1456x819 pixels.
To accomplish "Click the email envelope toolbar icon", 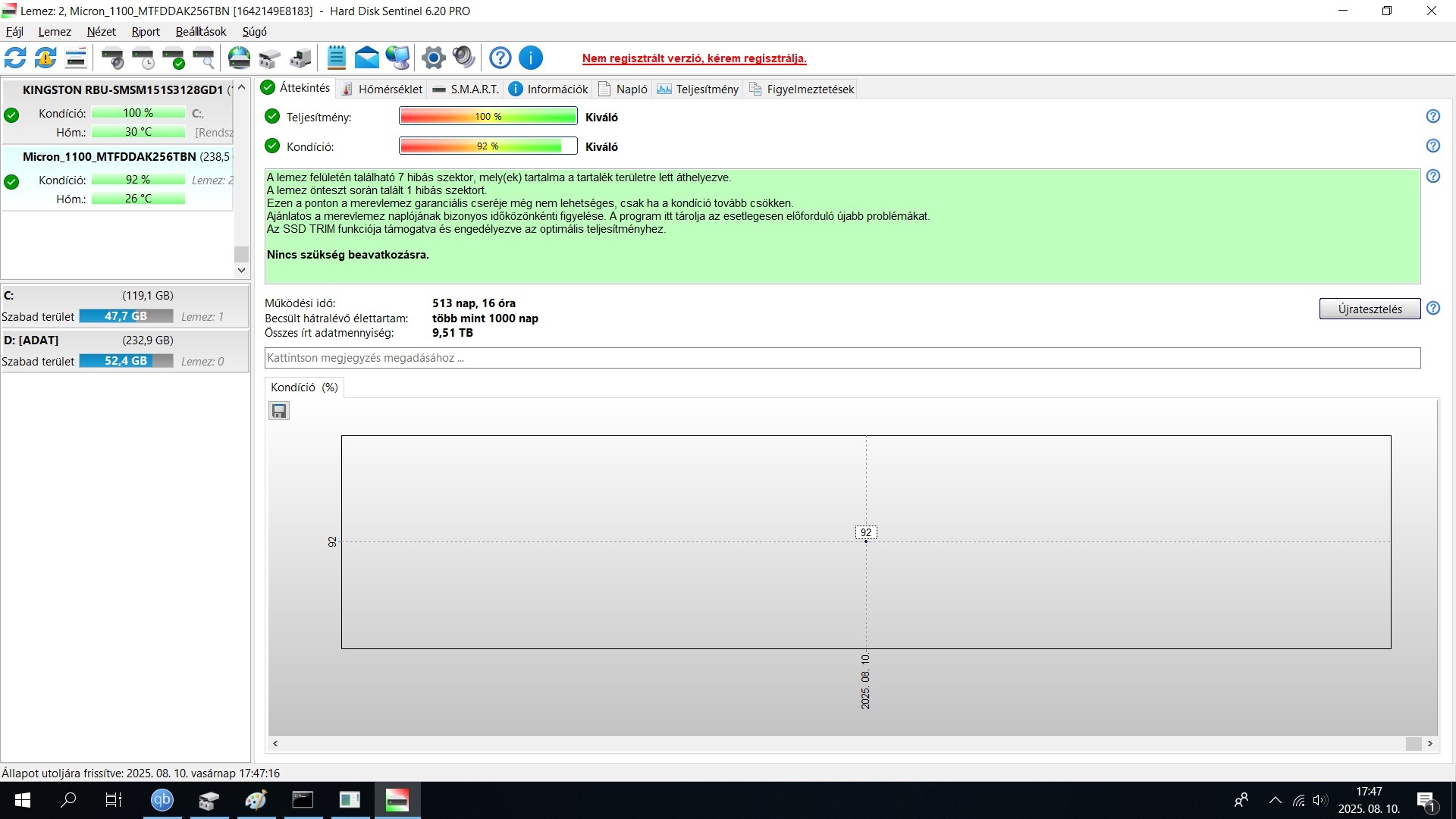I will point(366,58).
